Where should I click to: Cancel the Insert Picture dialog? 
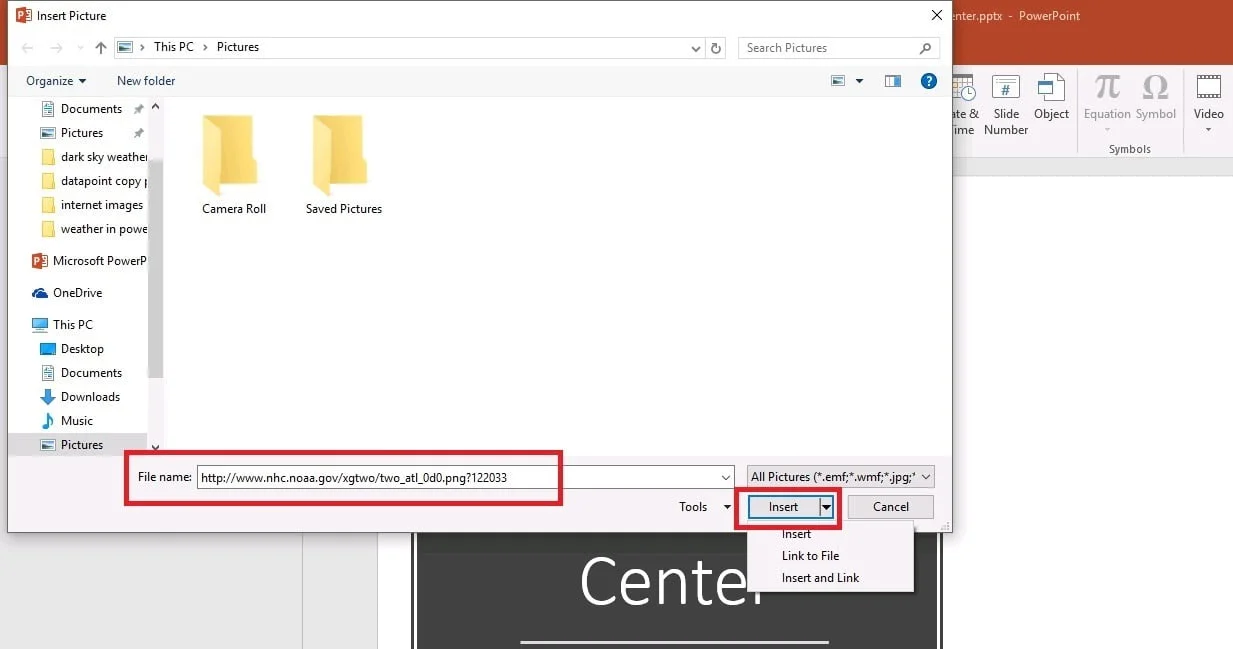(x=889, y=507)
